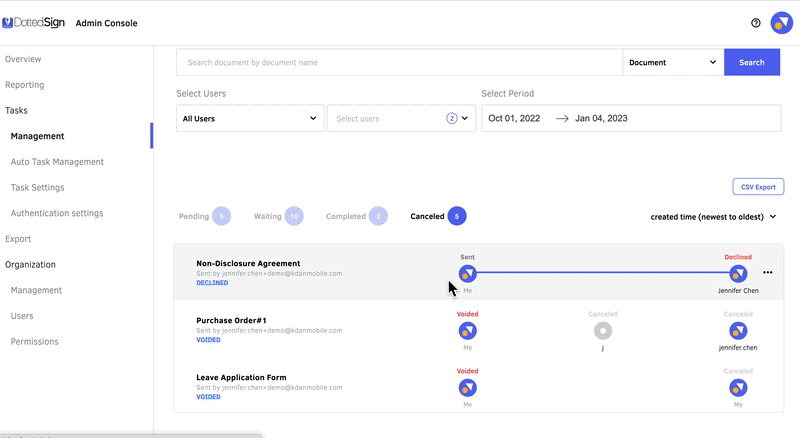Screen dimensions: 800x438
Task: Open Task Settings in the sidebar
Action: tap(37, 187)
